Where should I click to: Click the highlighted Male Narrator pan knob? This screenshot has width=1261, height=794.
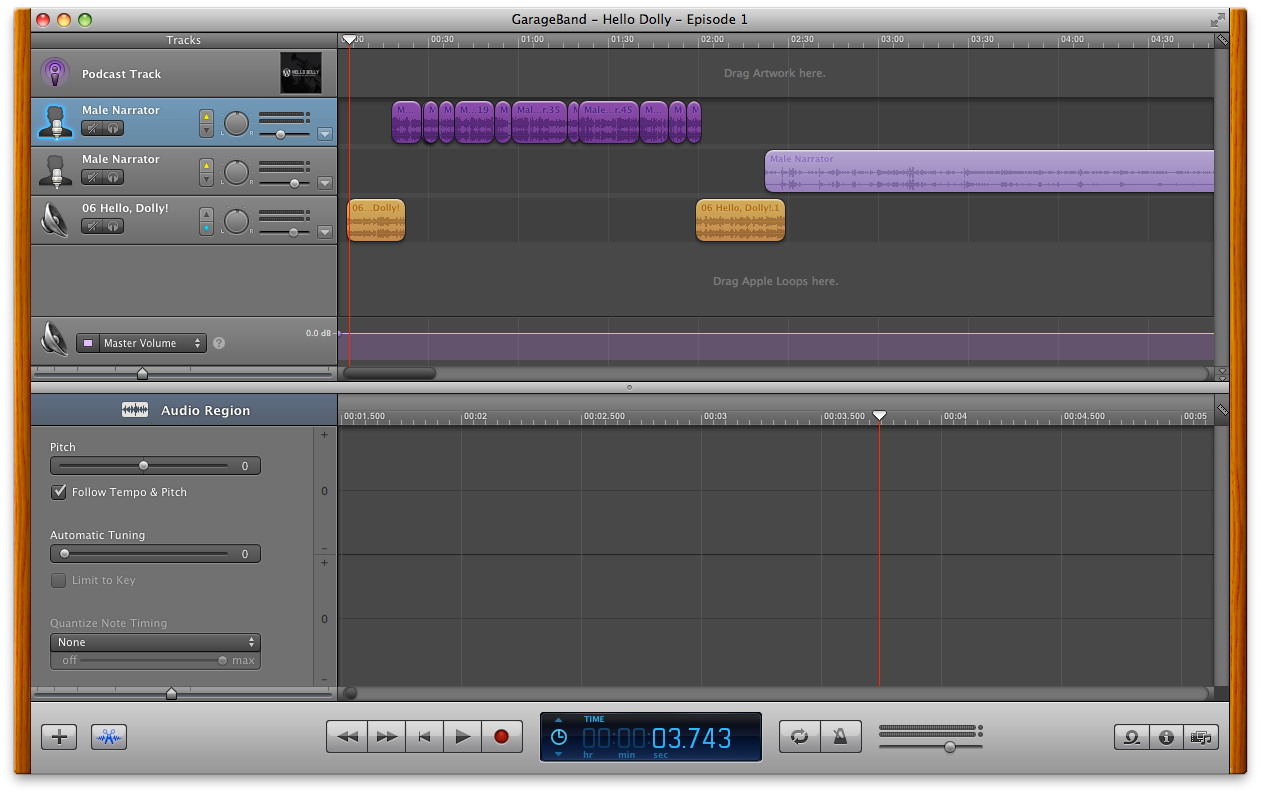pyautogui.click(x=236, y=124)
